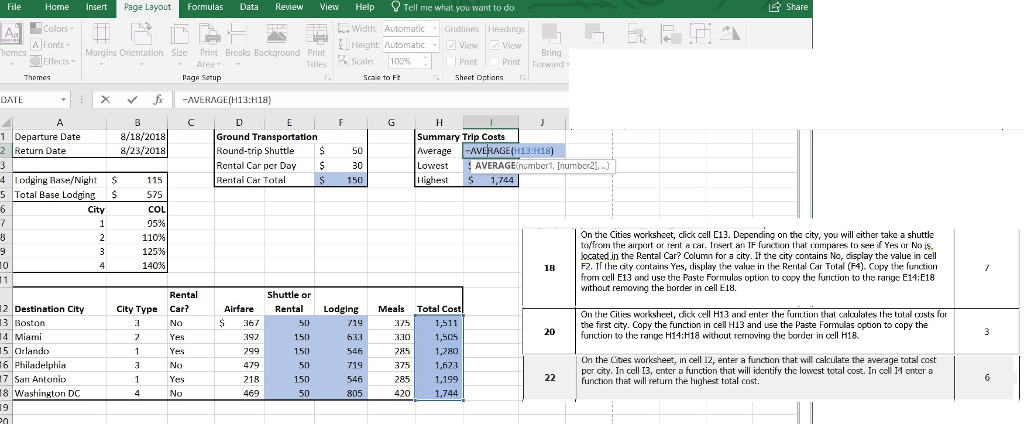
Task: Open the File tab
Action: point(13,7)
